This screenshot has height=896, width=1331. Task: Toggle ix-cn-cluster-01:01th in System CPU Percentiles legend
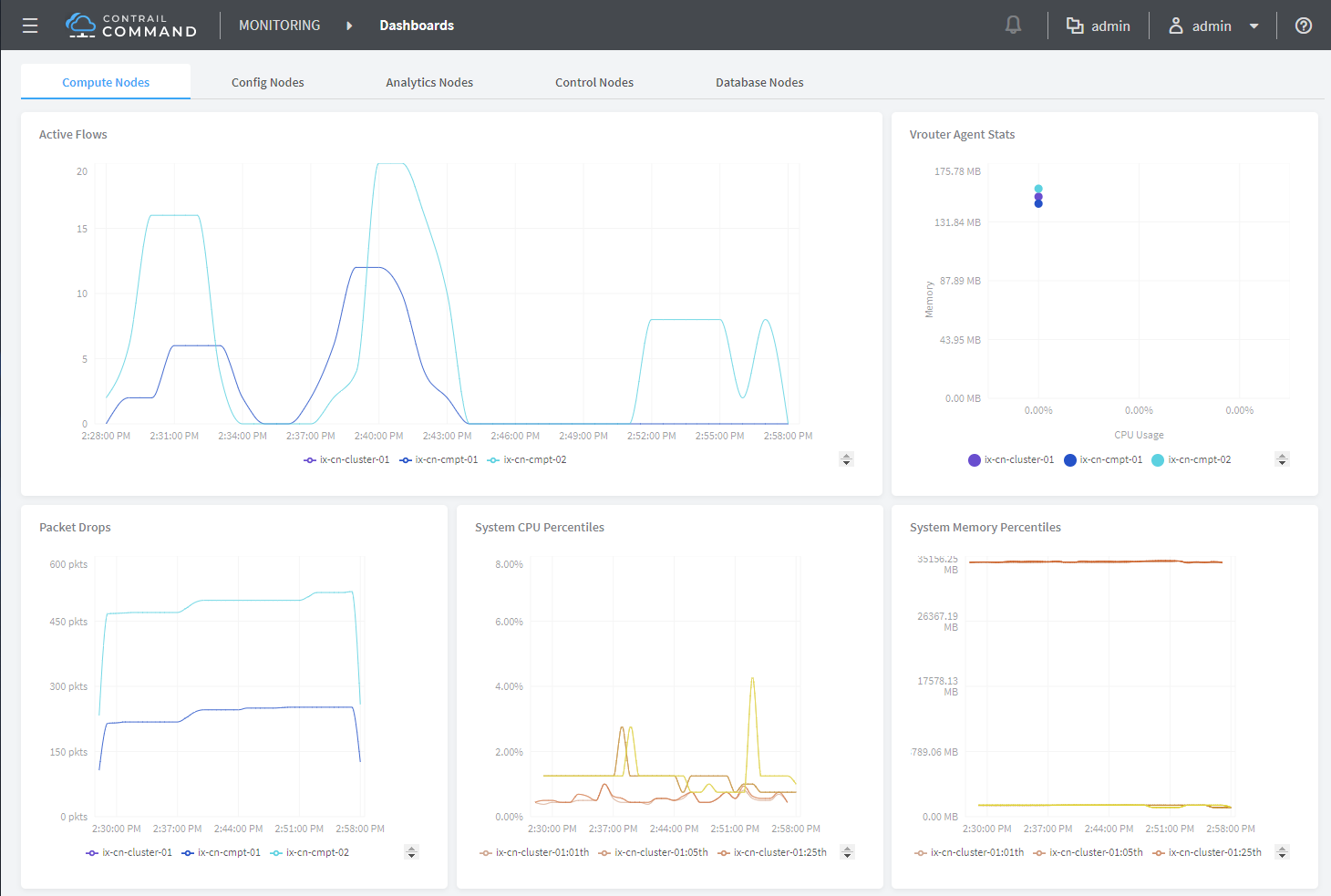(x=534, y=852)
